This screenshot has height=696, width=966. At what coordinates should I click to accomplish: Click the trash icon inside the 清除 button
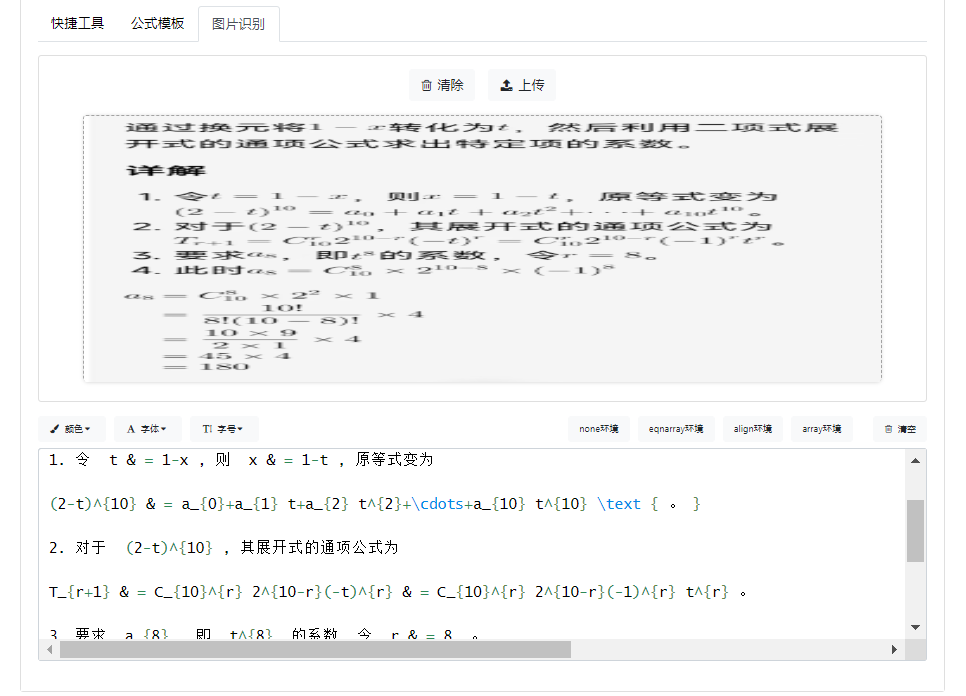424,85
